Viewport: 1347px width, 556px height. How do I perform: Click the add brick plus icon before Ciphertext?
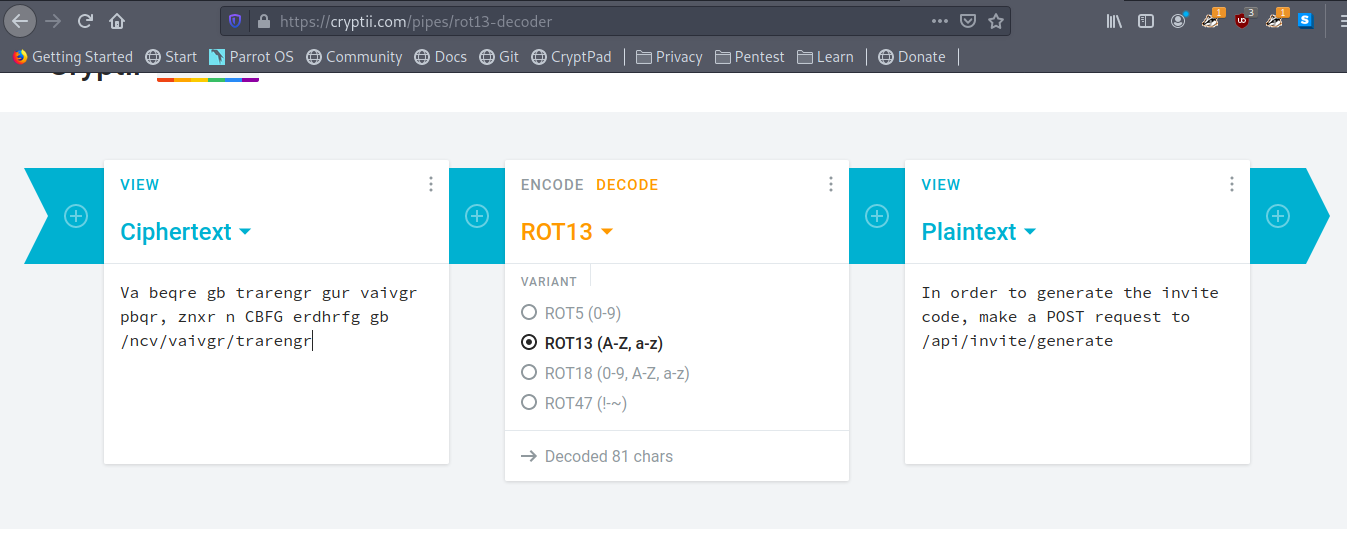tap(76, 216)
